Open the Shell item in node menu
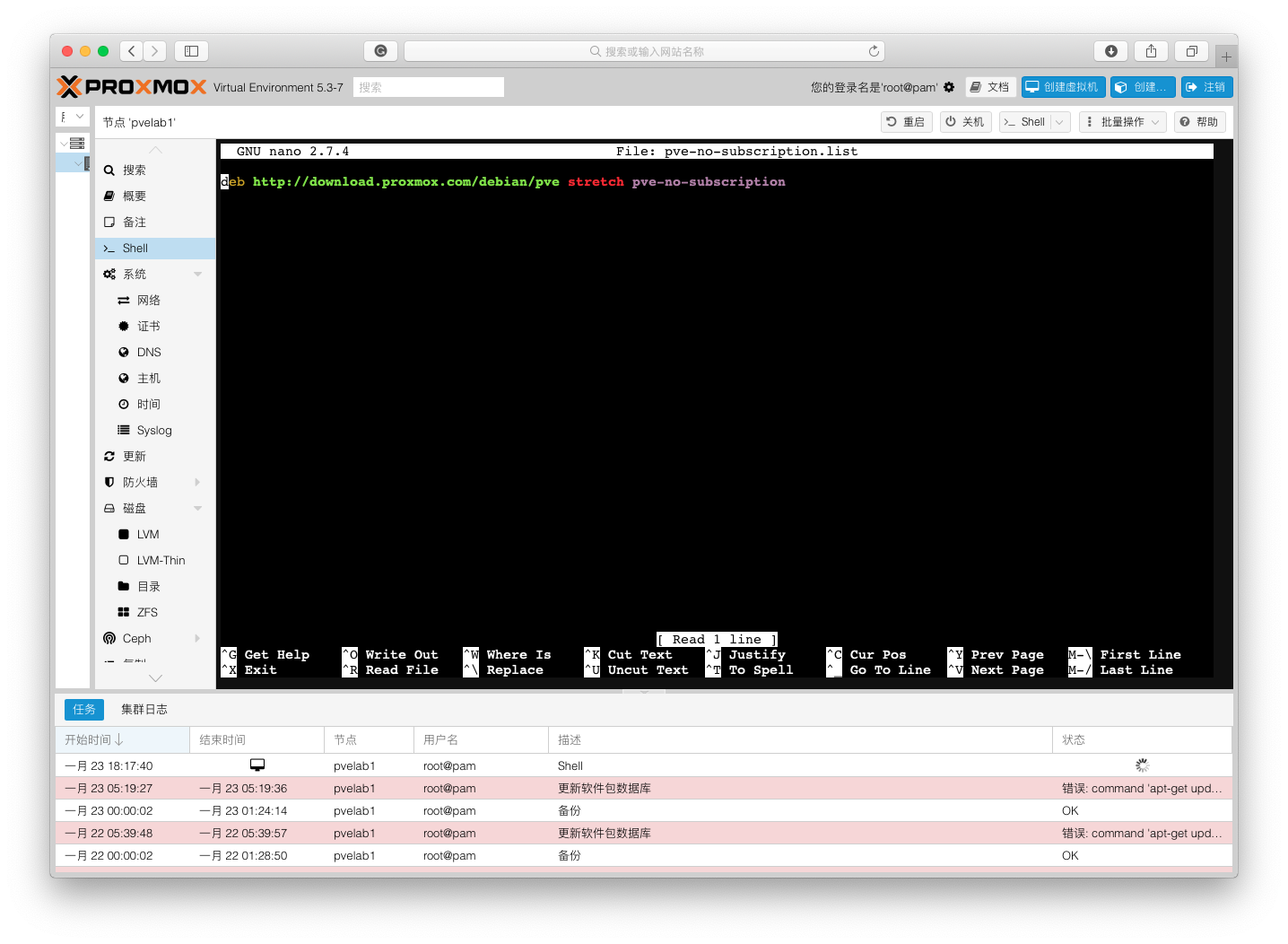 [154, 249]
